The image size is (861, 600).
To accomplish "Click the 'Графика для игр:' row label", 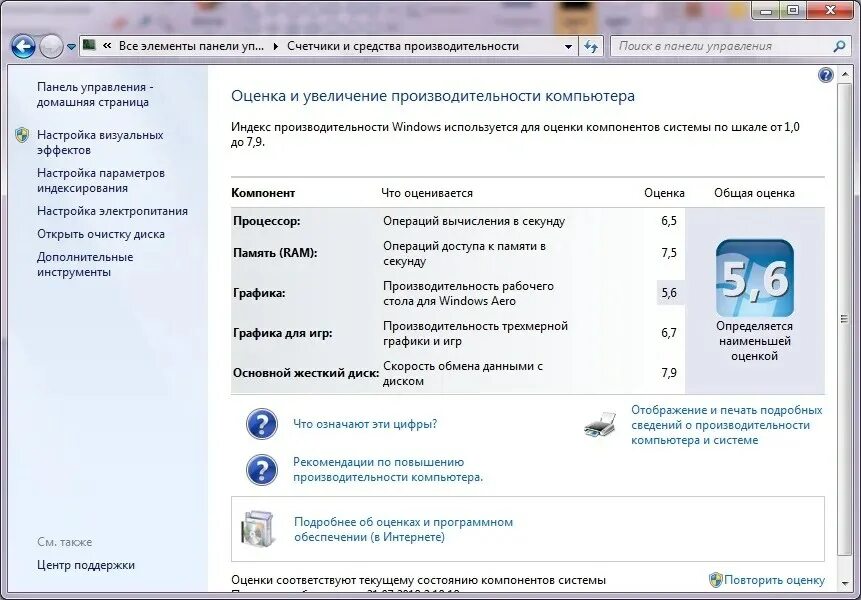I will tap(282, 333).
